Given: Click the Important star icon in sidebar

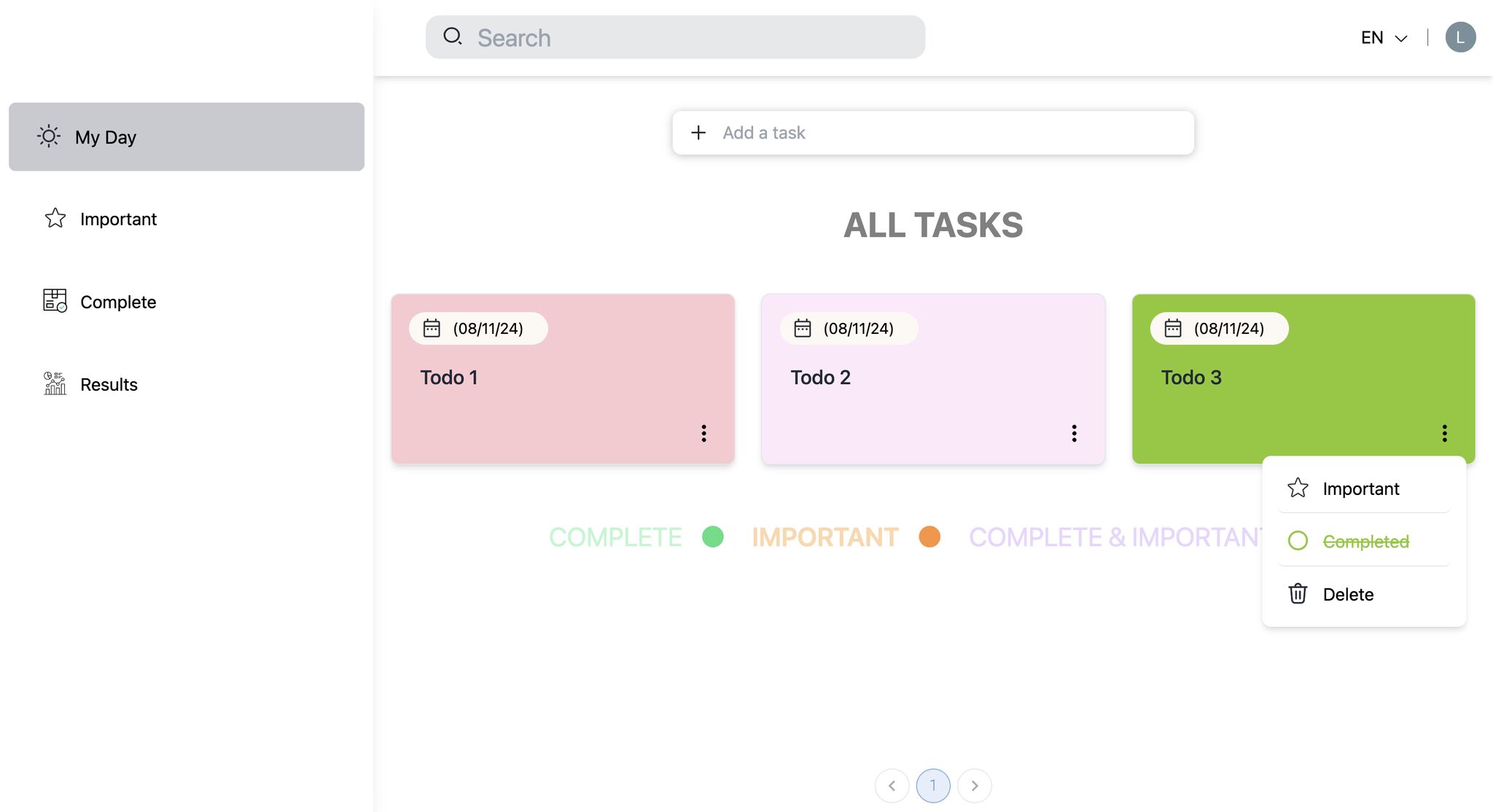Looking at the screenshot, I should click(54, 219).
